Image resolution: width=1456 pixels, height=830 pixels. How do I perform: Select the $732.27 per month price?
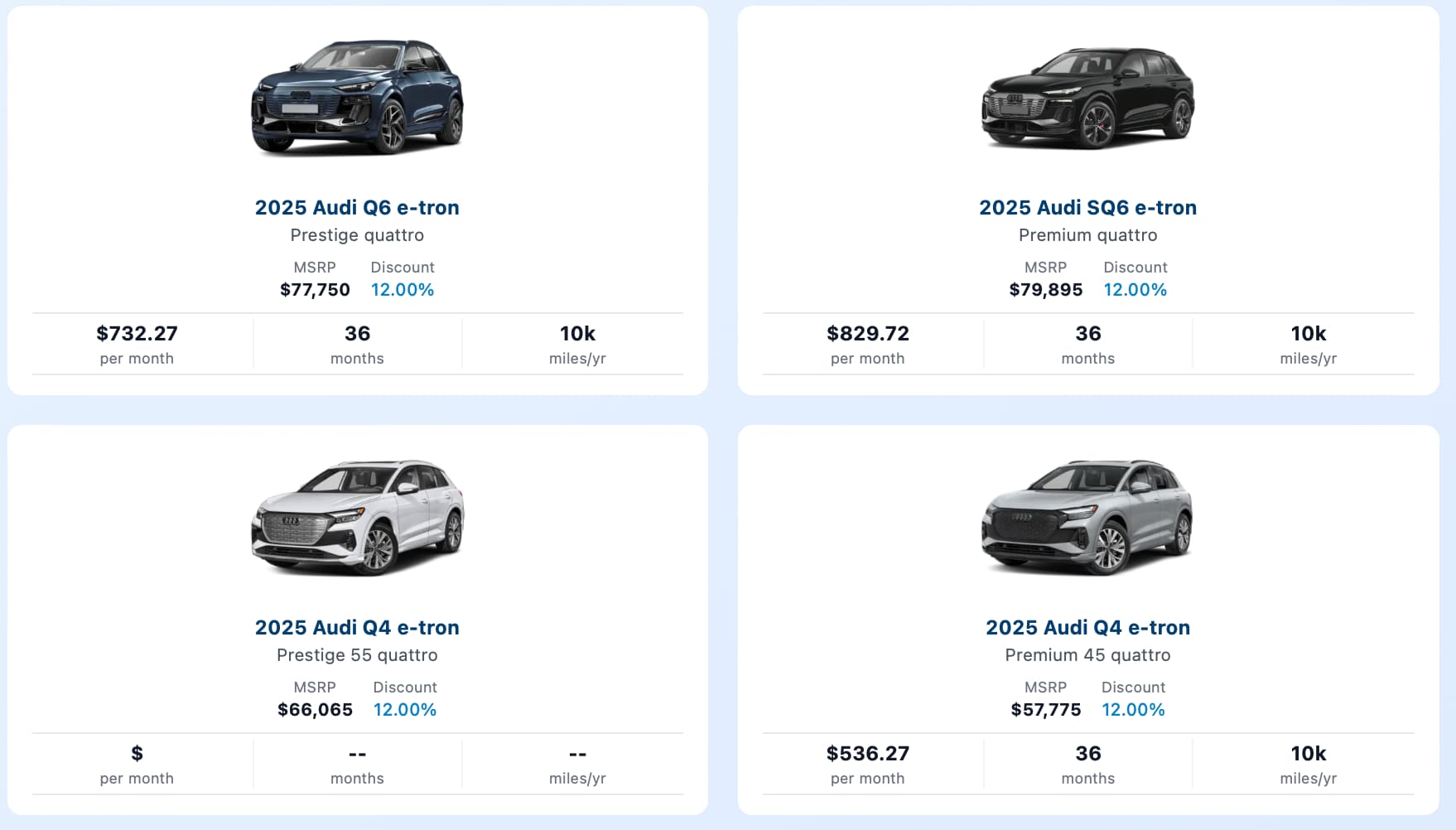[137, 334]
